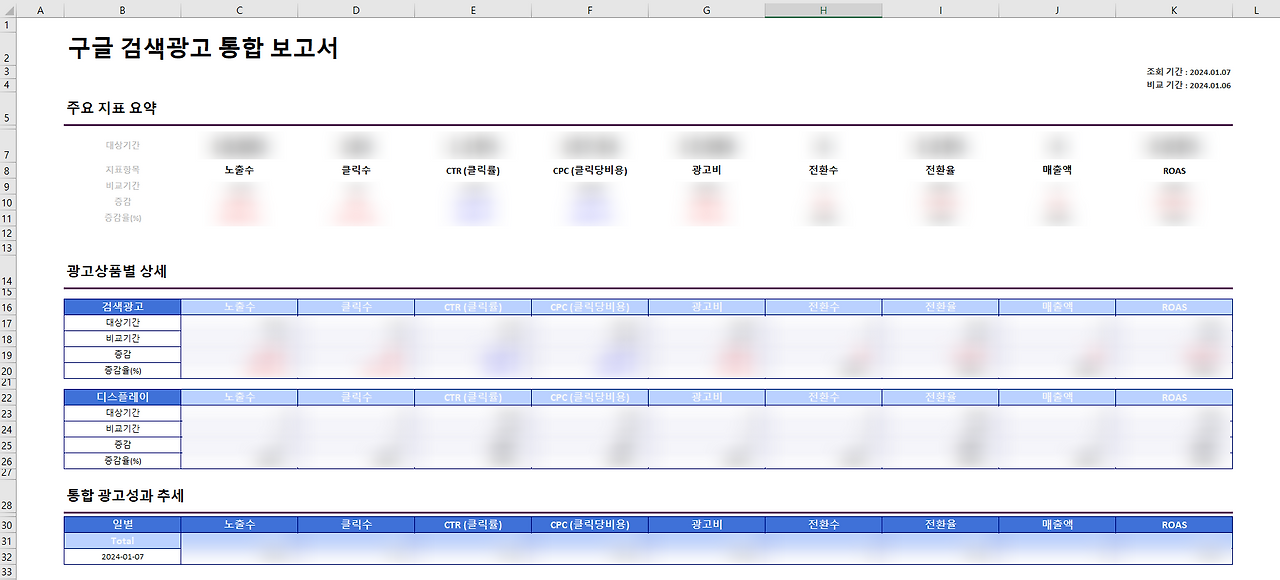
Task: Click '노출수' header in 검색광고 table
Action: pyautogui.click(x=239, y=307)
